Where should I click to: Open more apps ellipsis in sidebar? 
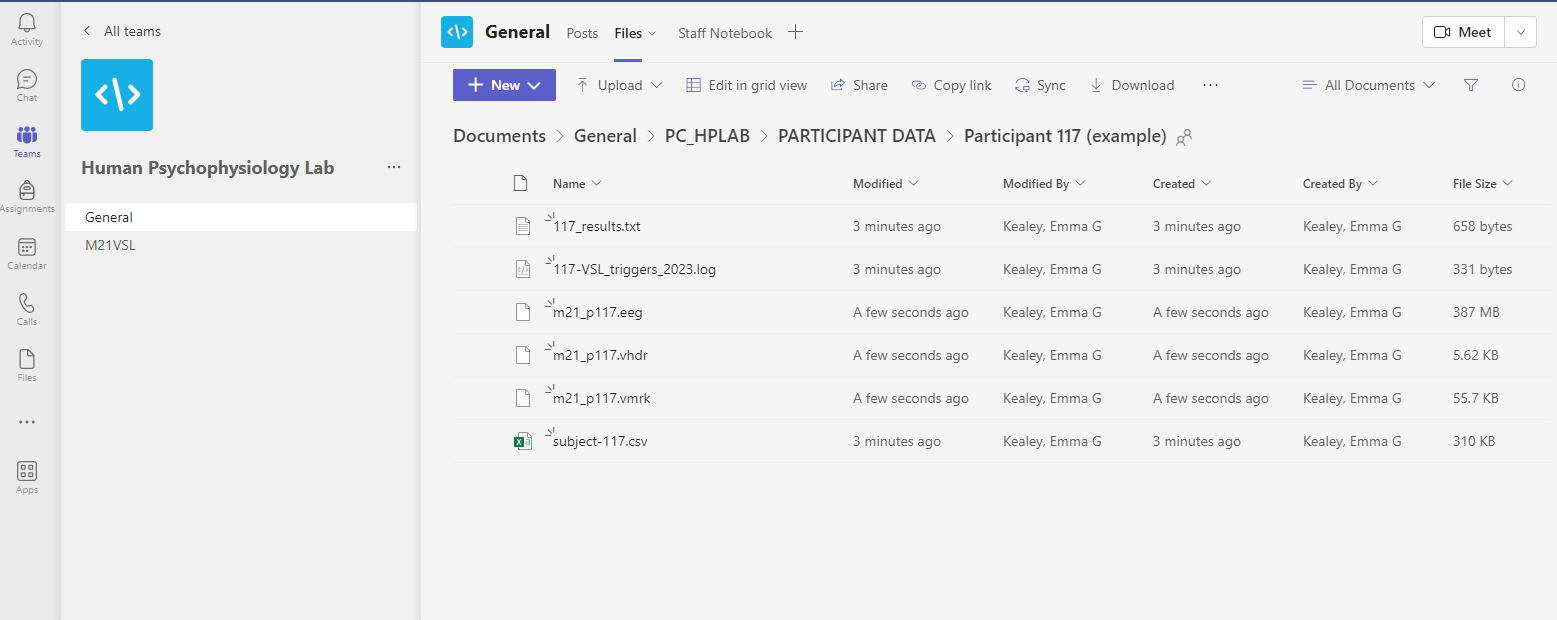coord(27,422)
